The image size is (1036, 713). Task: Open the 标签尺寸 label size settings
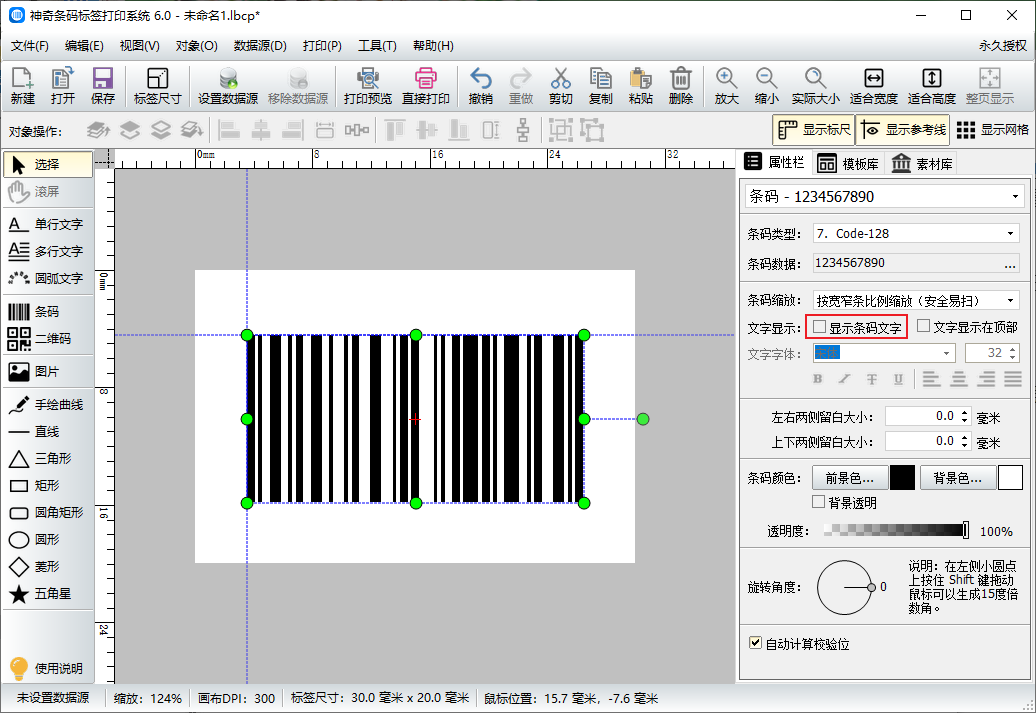[157, 86]
